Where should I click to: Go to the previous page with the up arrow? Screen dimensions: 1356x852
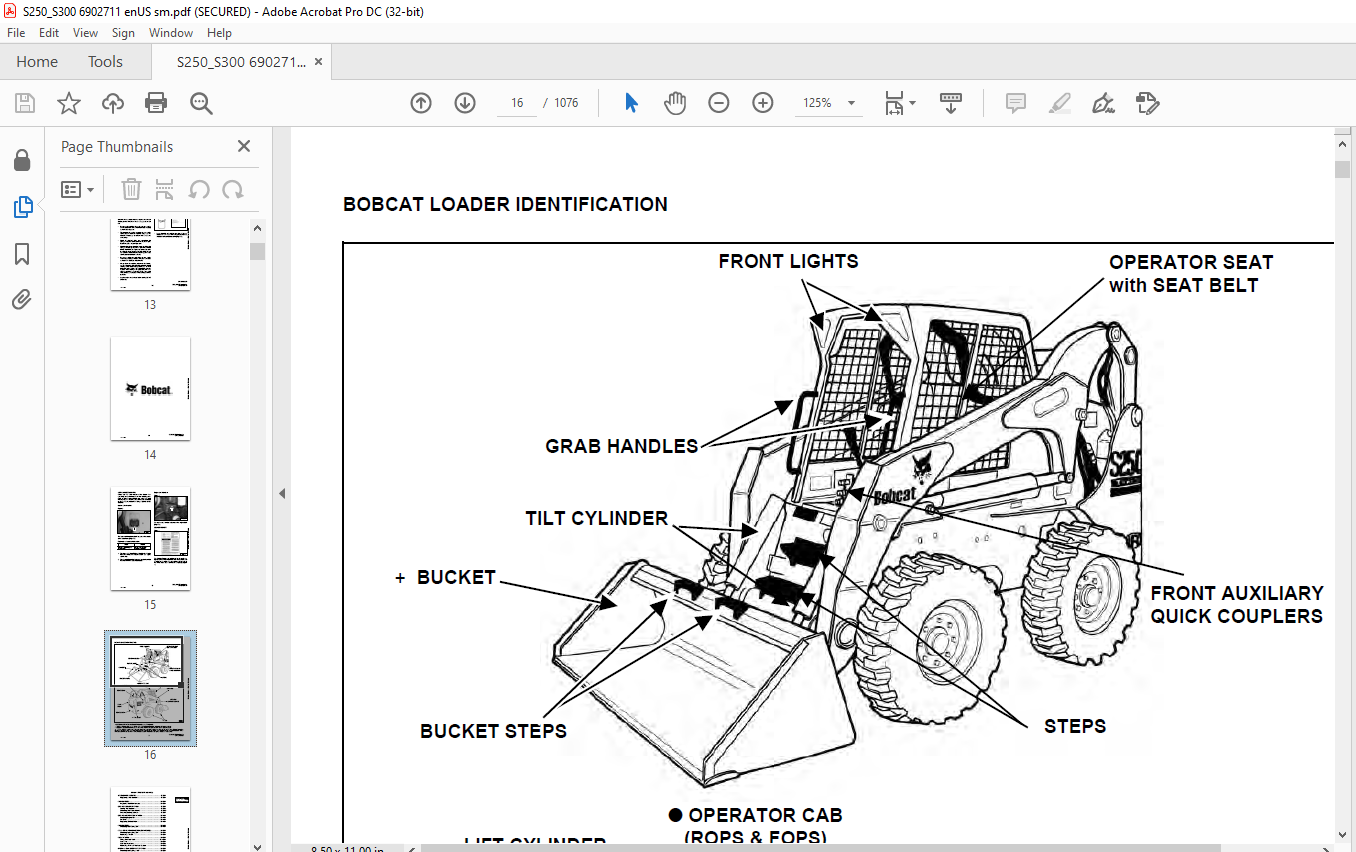tap(421, 103)
